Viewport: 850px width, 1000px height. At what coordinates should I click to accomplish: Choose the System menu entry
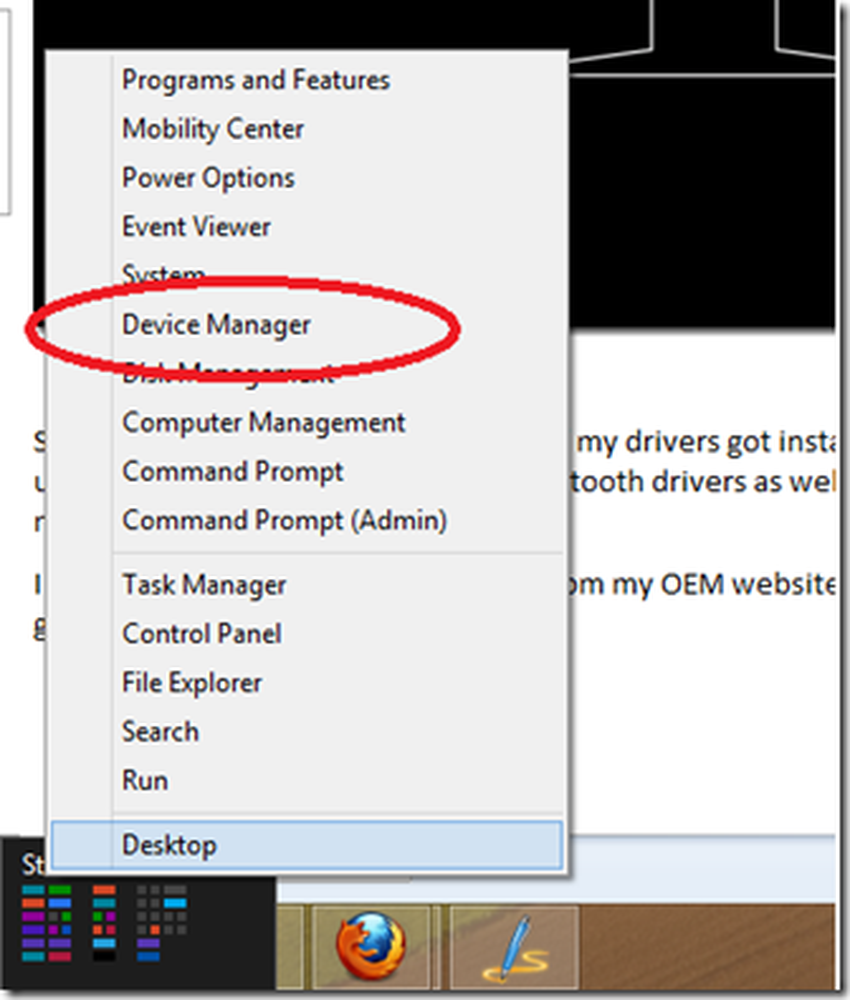pos(163,273)
